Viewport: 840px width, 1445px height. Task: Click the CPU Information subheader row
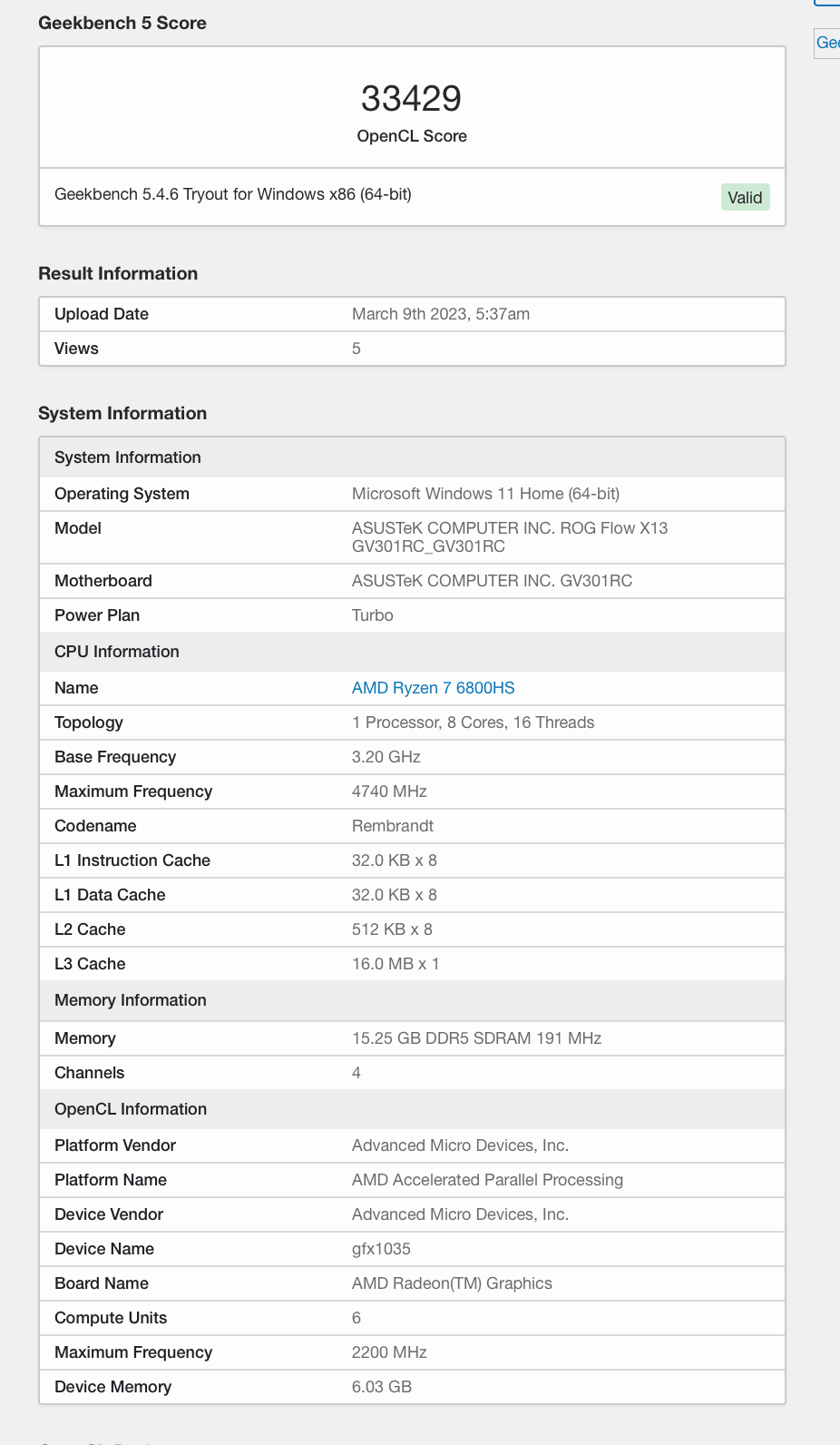coord(412,652)
